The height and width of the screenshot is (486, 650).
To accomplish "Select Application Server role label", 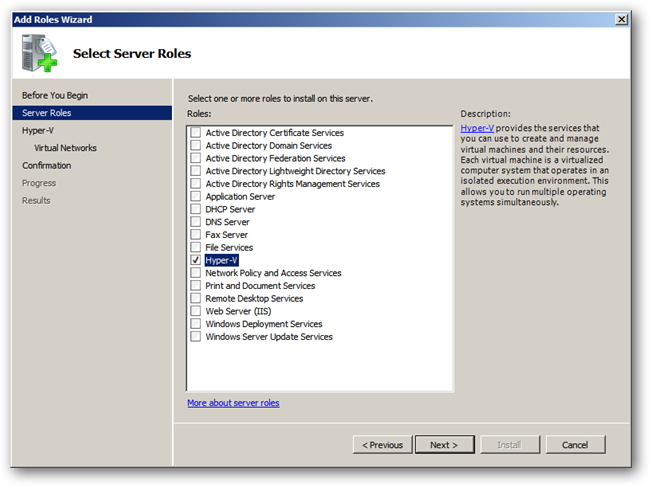I will click(x=240, y=197).
